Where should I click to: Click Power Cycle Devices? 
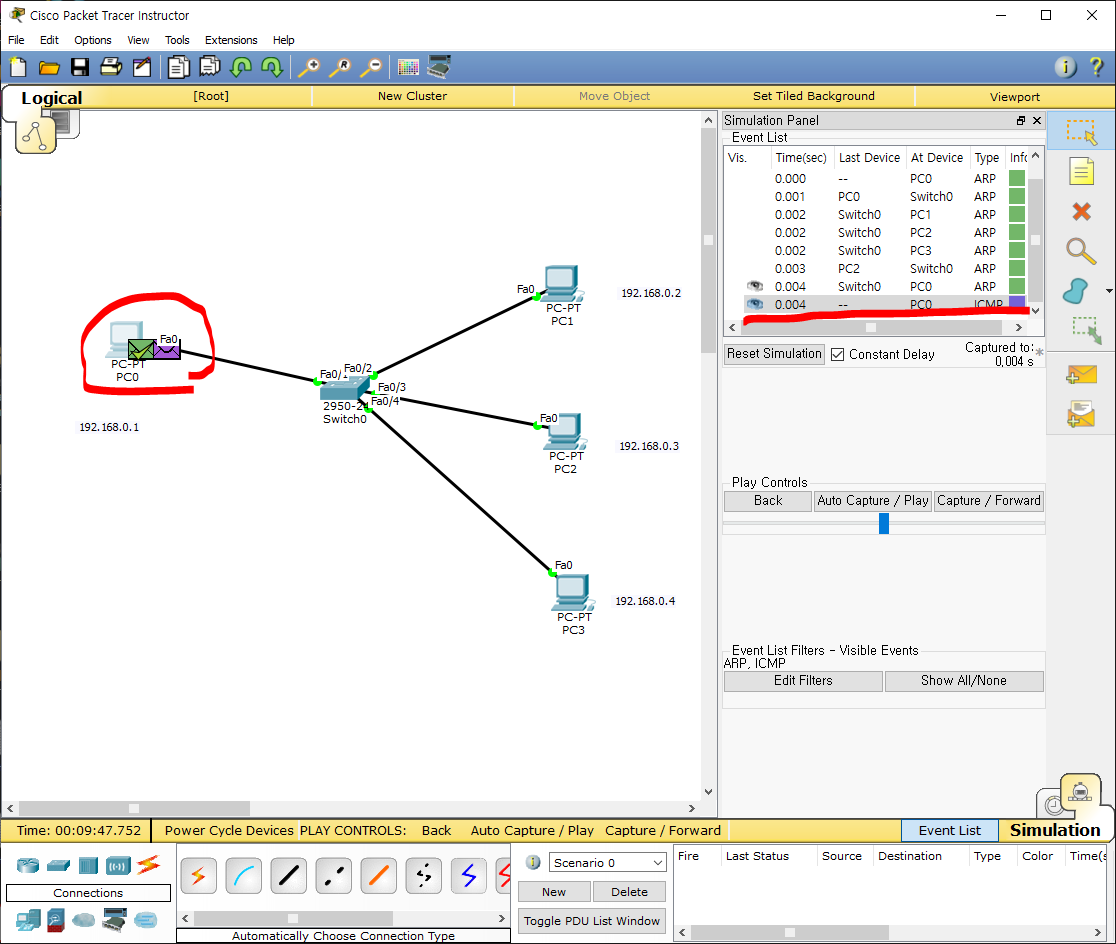(229, 830)
